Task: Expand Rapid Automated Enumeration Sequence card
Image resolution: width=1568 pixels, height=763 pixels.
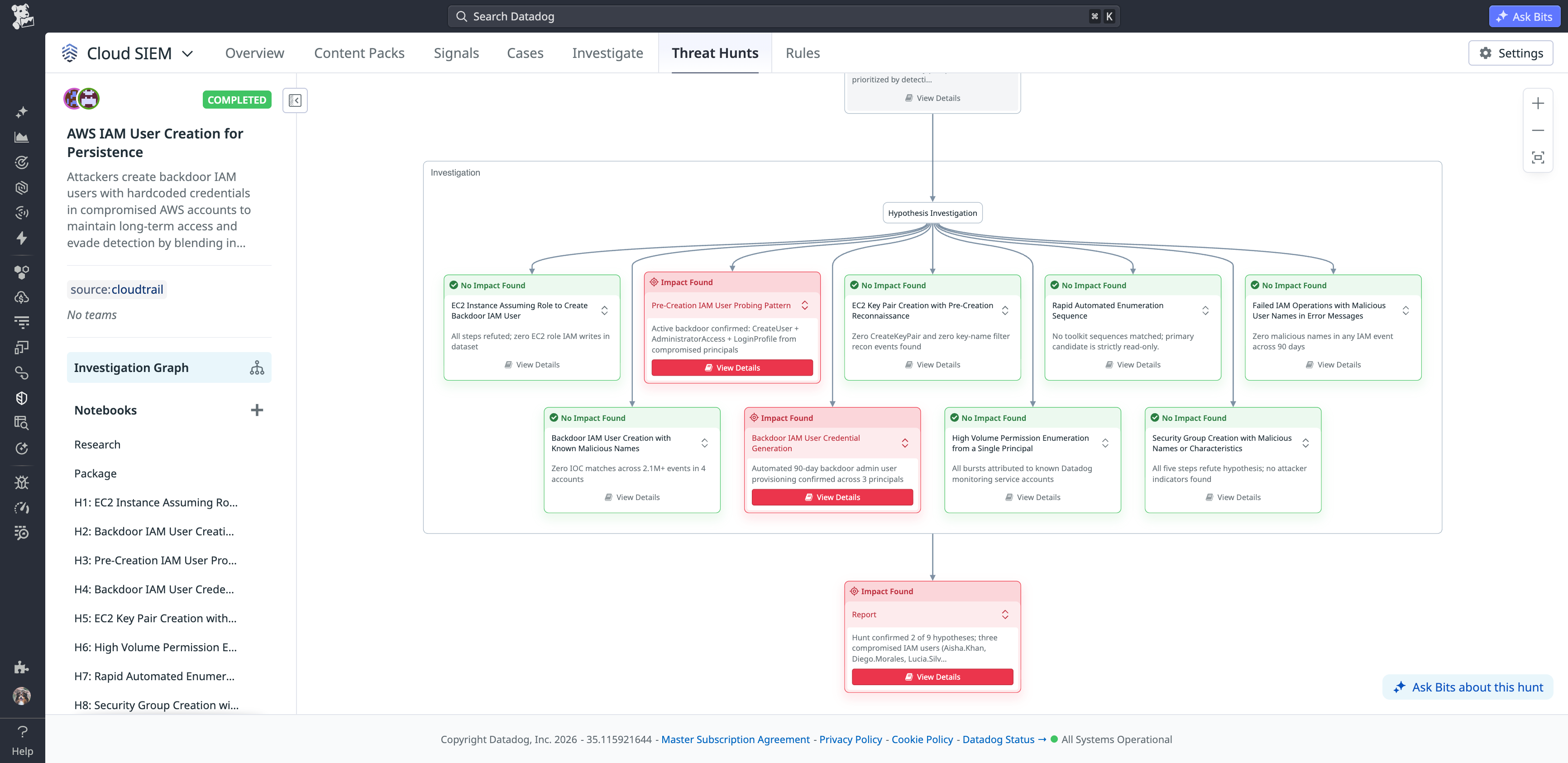Action: (x=1205, y=310)
